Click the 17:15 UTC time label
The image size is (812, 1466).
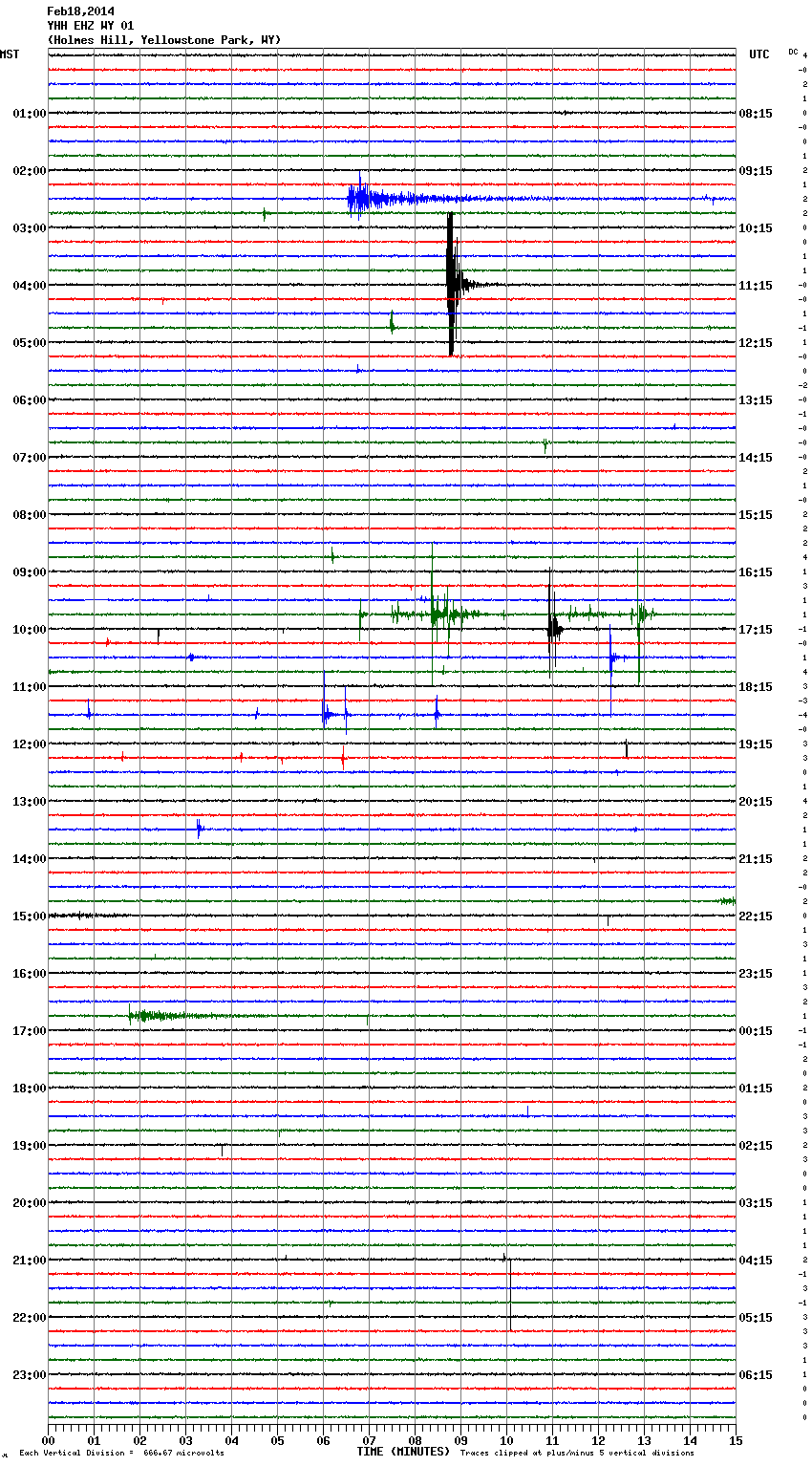(756, 630)
